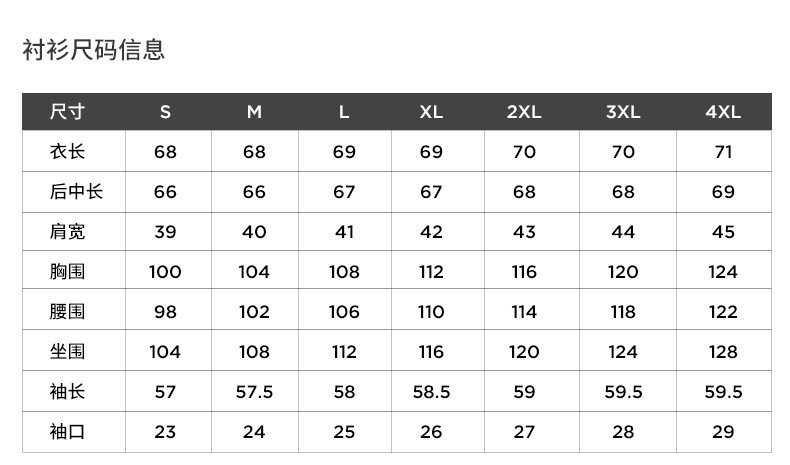Select the 坐围 row label
Viewport: 790px width, 465px height.
pos(68,352)
